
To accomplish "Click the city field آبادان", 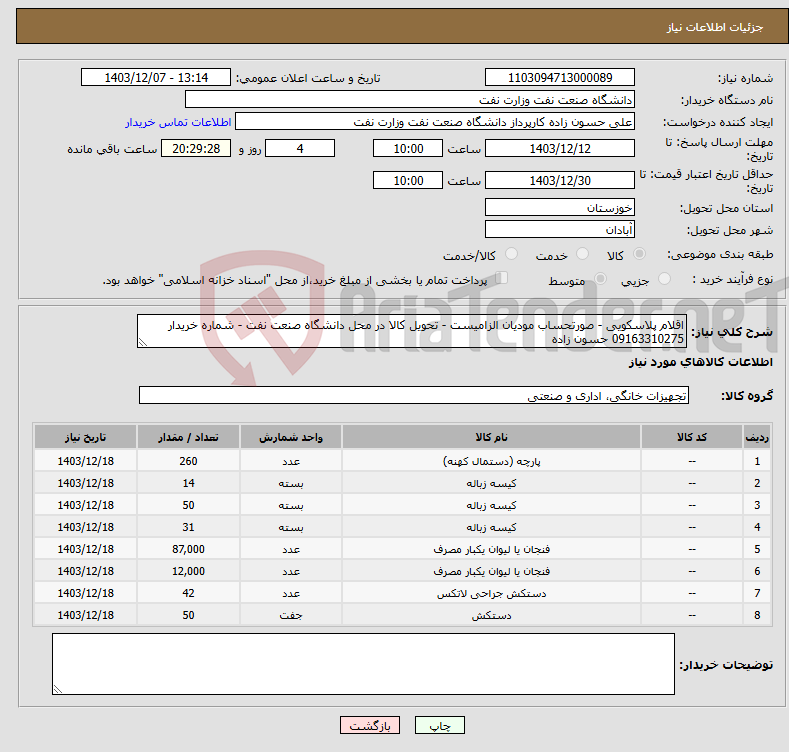I will tap(560, 230).
